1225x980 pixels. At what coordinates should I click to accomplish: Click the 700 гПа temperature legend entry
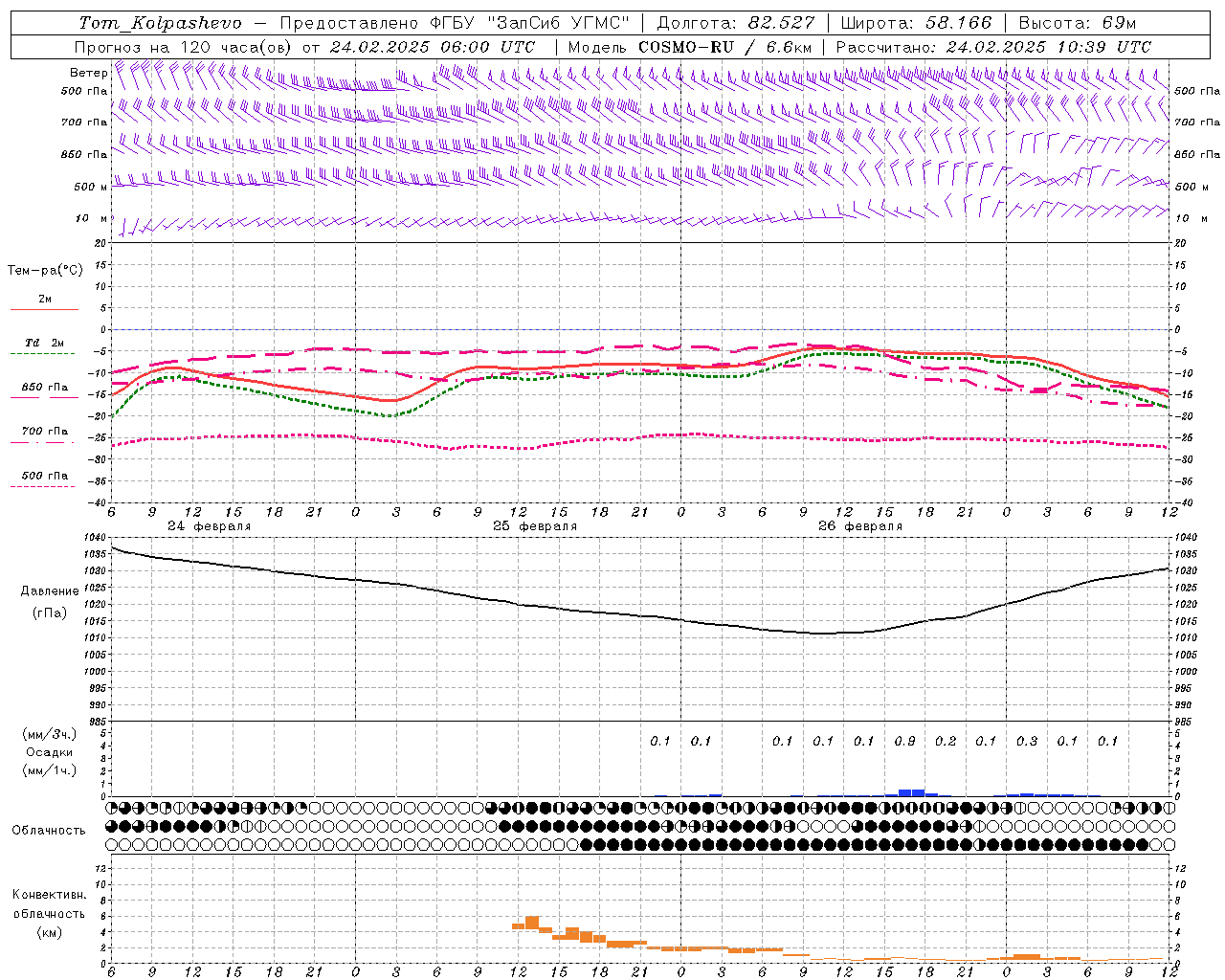point(45,432)
